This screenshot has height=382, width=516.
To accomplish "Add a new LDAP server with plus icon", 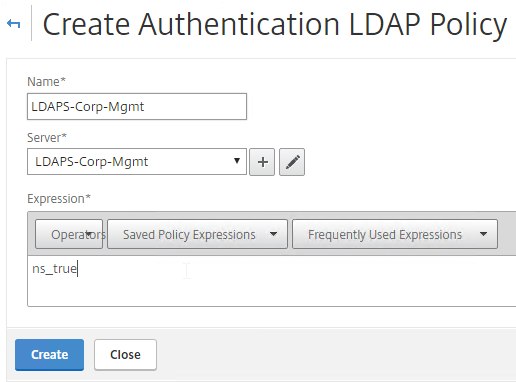I will pos(262,162).
